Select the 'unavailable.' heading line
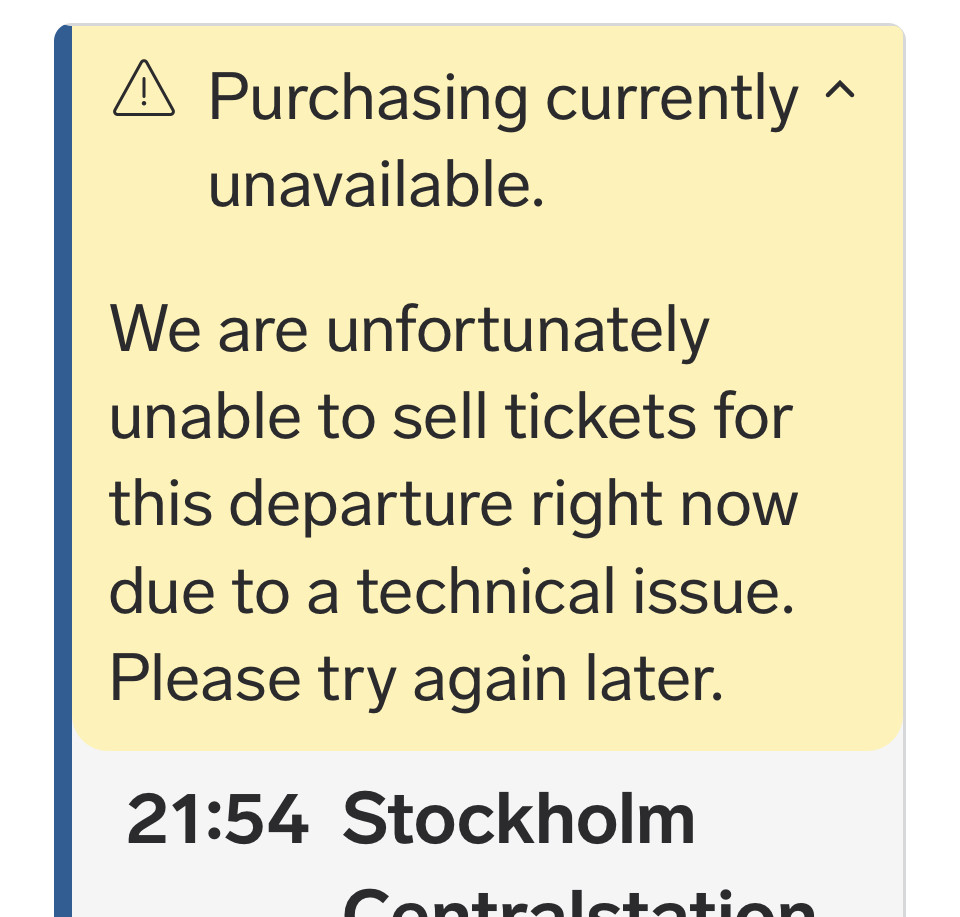Viewport: 960px width, 917px height. [x=376, y=186]
